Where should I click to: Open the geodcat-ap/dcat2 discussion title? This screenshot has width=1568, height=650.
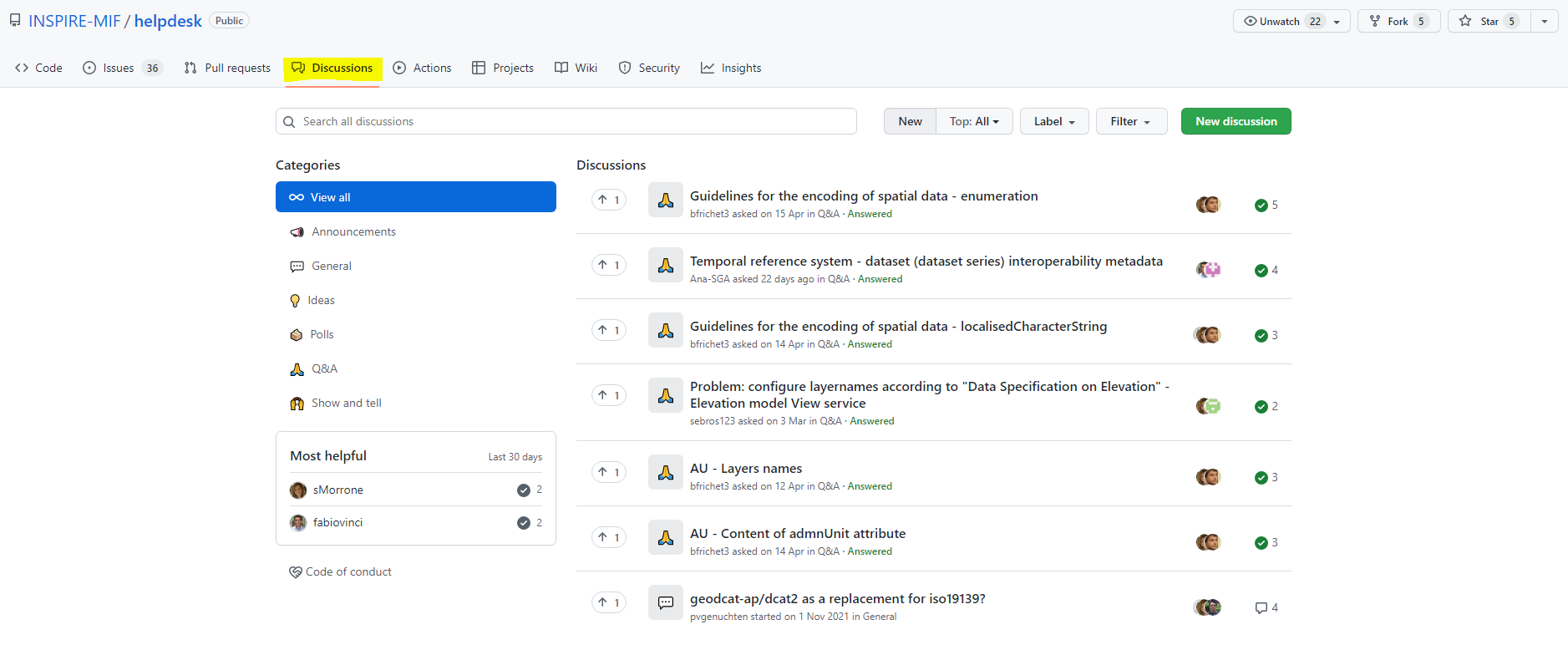[838, 598]
